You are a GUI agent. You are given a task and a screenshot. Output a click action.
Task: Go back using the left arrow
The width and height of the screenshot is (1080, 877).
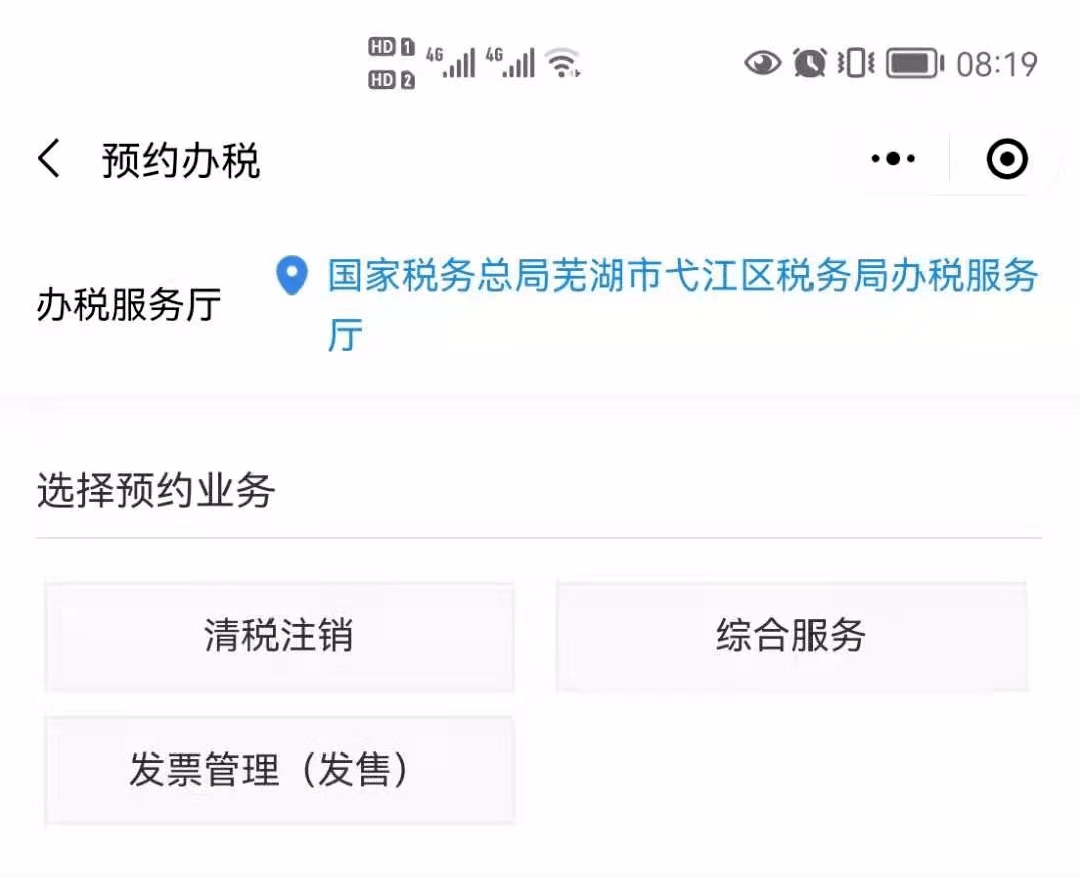tap(49, 159)
